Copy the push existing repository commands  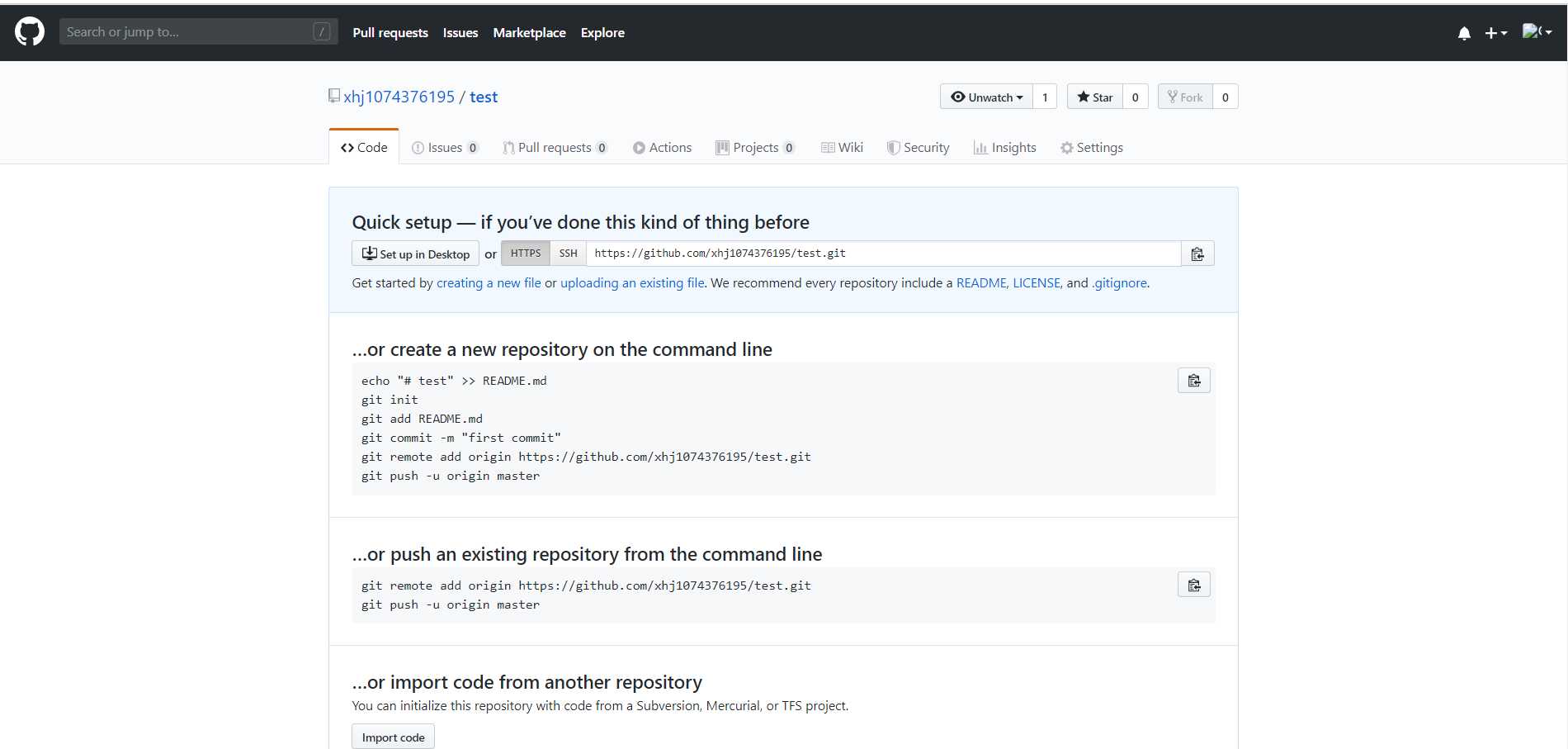coord(1194,585)
